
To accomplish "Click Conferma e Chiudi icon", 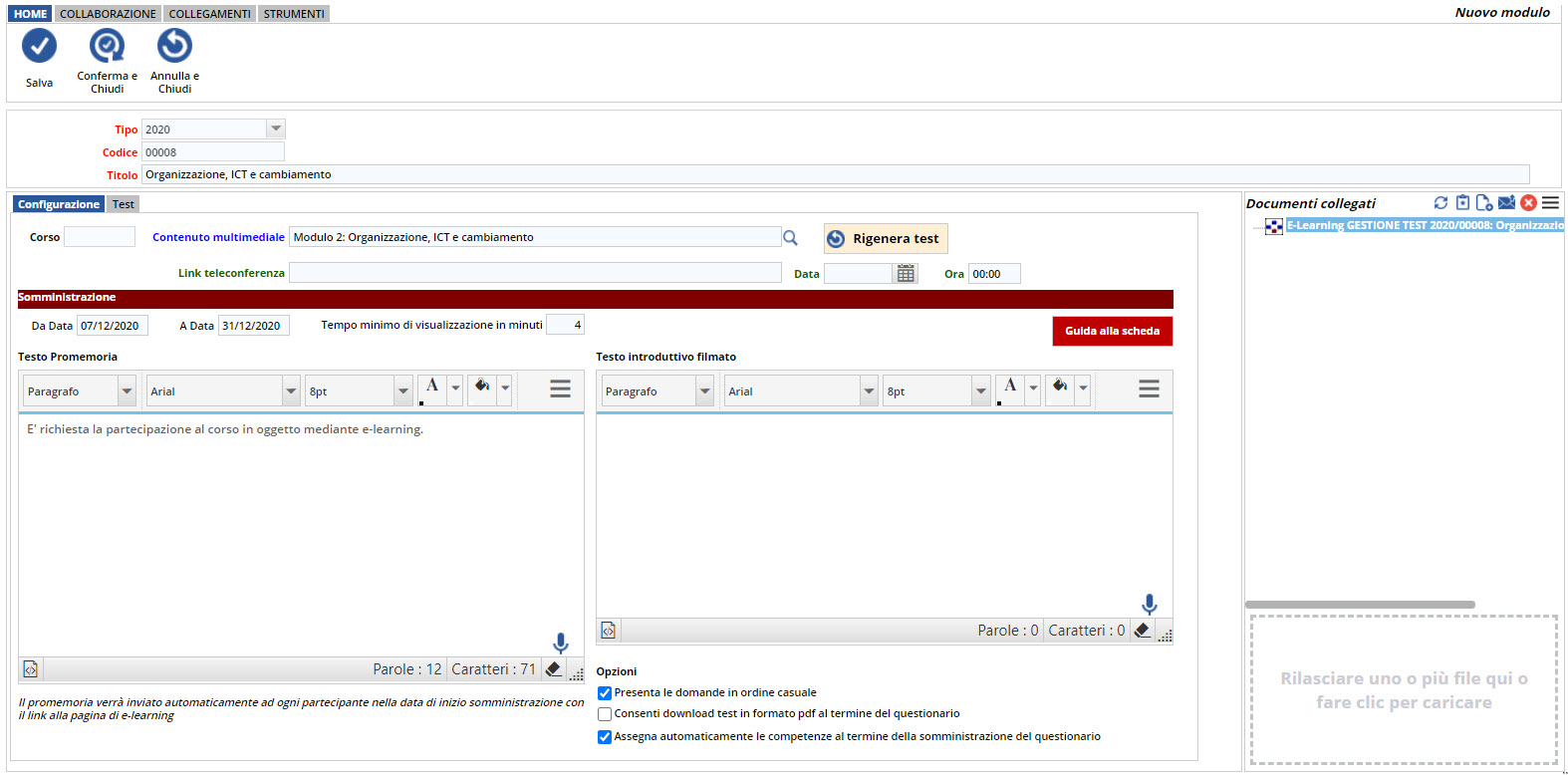I will coord(107,46).
